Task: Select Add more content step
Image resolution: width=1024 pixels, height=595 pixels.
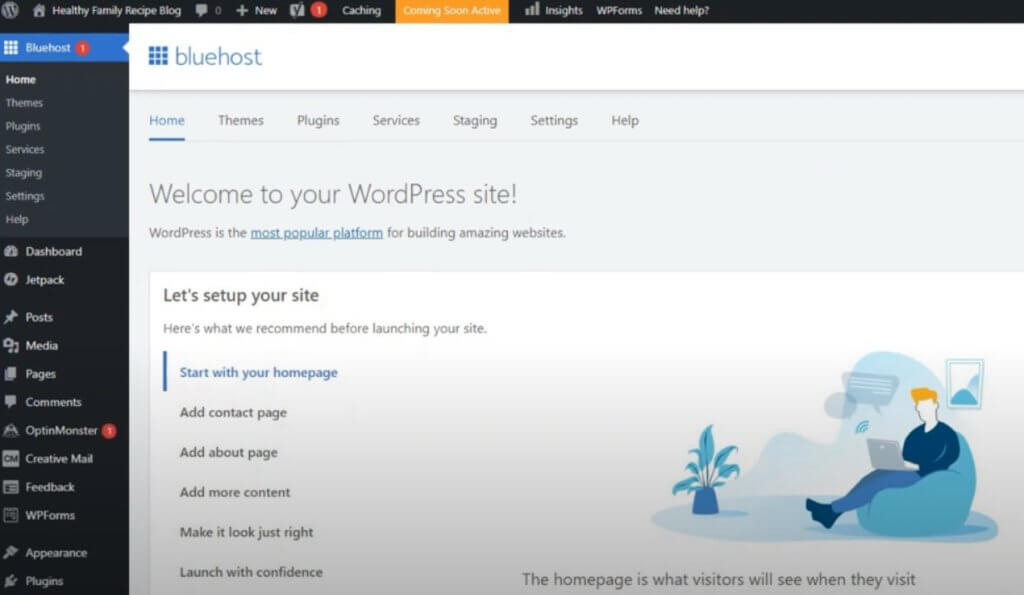Action: click(x=235, y=492)
